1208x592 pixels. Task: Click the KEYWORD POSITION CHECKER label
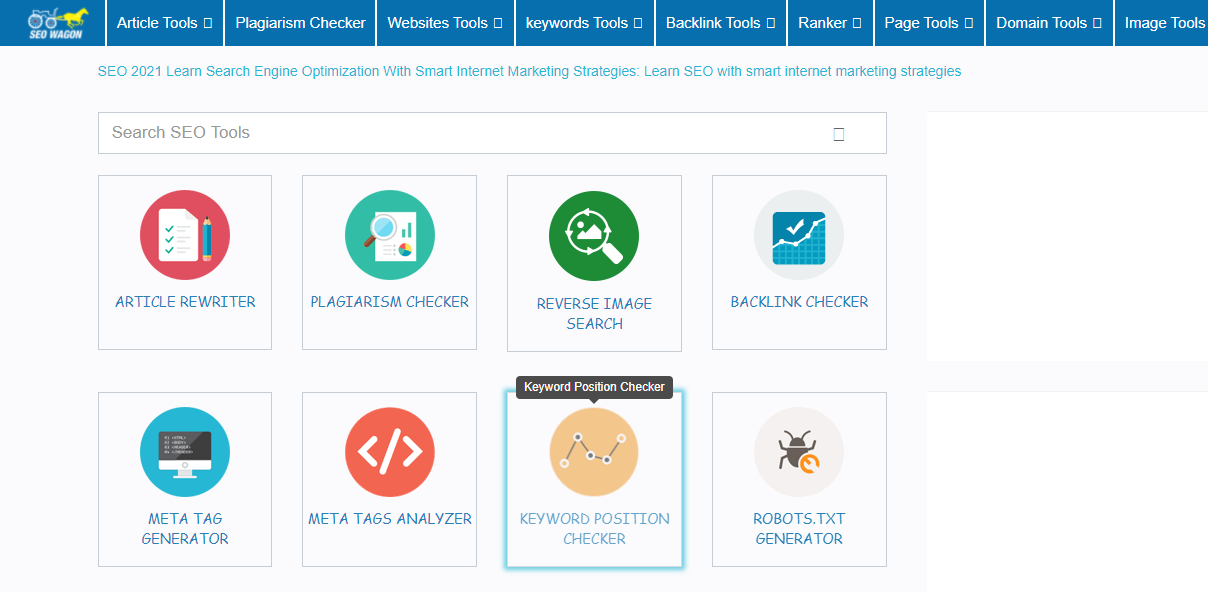pos(594,528)
